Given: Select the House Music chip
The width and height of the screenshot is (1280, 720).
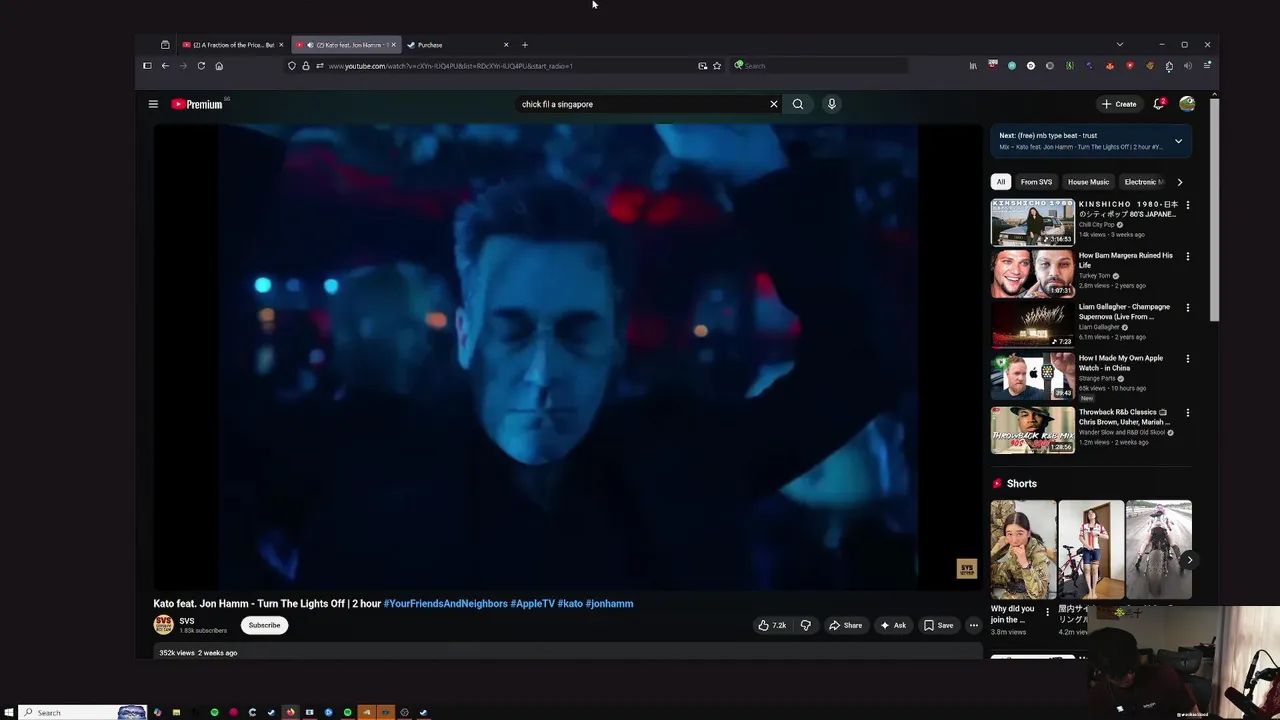Looking at the screenshot, I should pos(1088,182).
